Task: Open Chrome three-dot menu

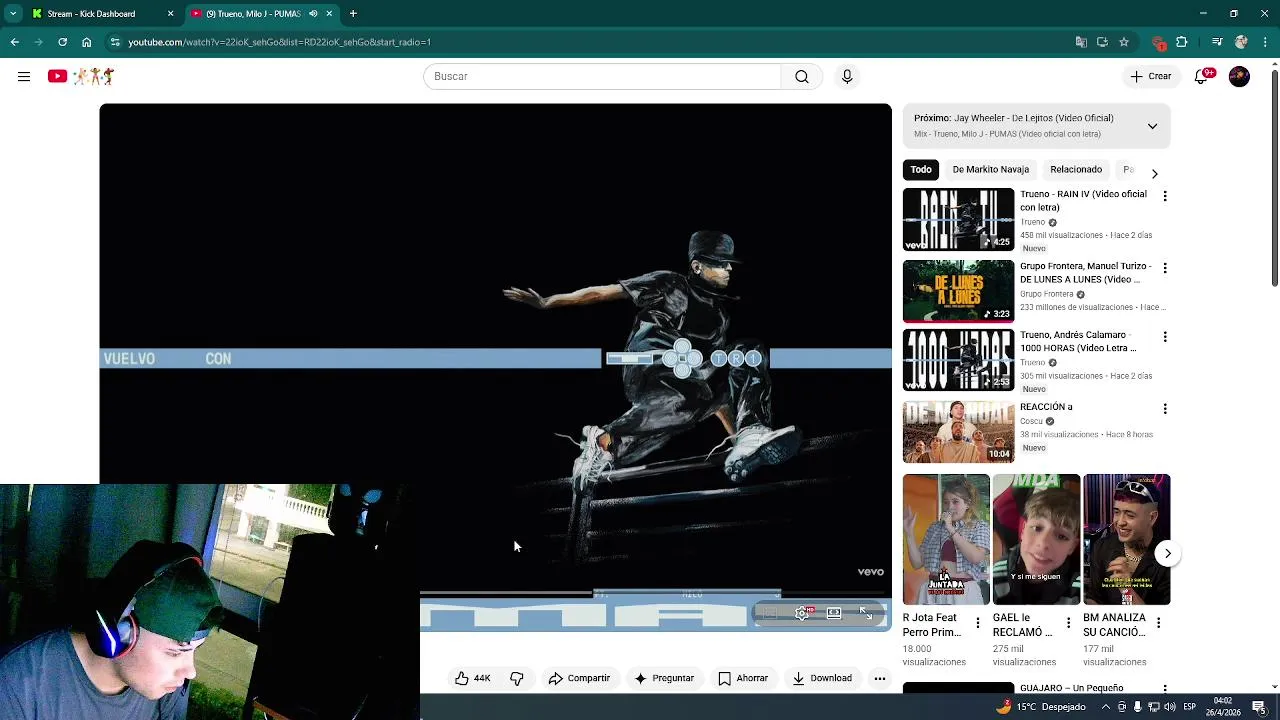Action: pos(1265,42)
